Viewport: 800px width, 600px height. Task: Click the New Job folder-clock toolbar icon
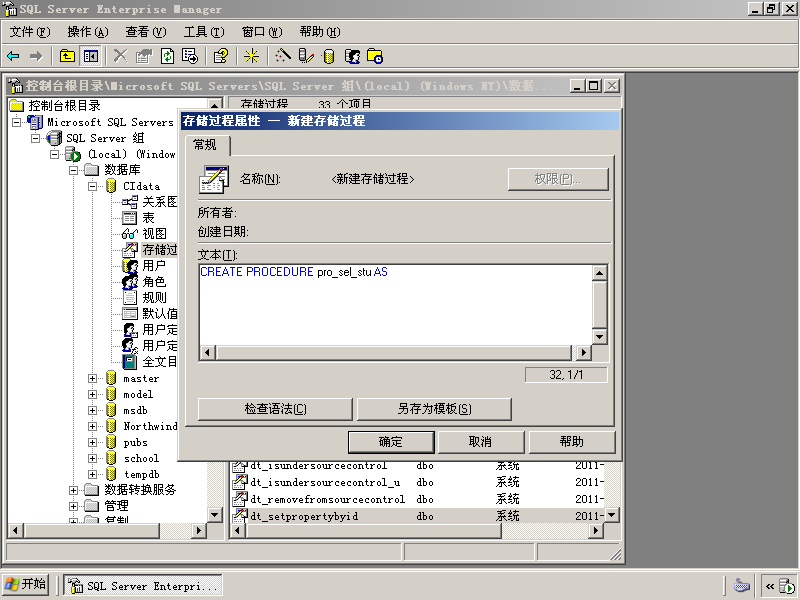pyautogui.click(x=375, y=56)
